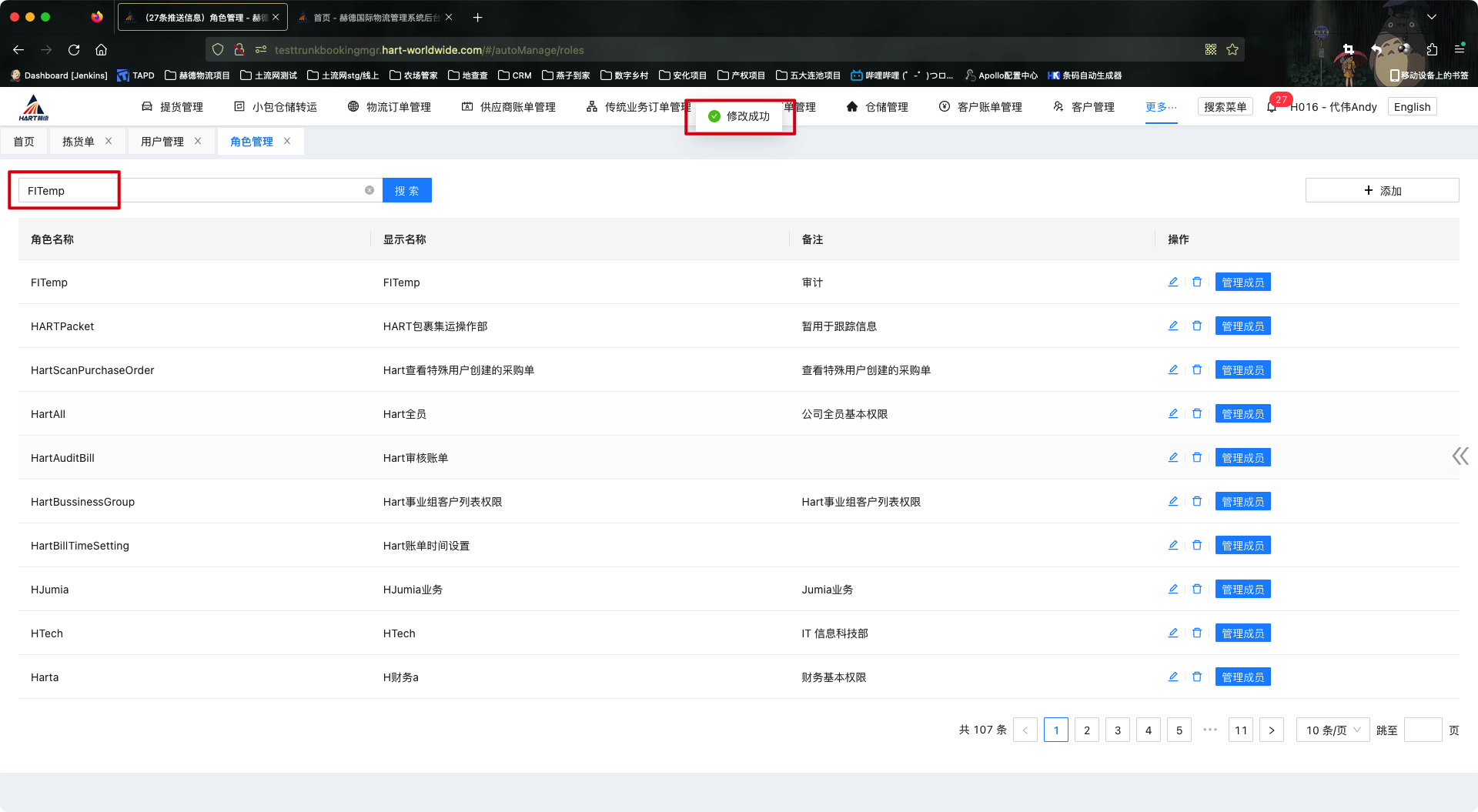Close the 拣货单 tab
Viewport: 1478px width, 812px height.
point(109,142)
